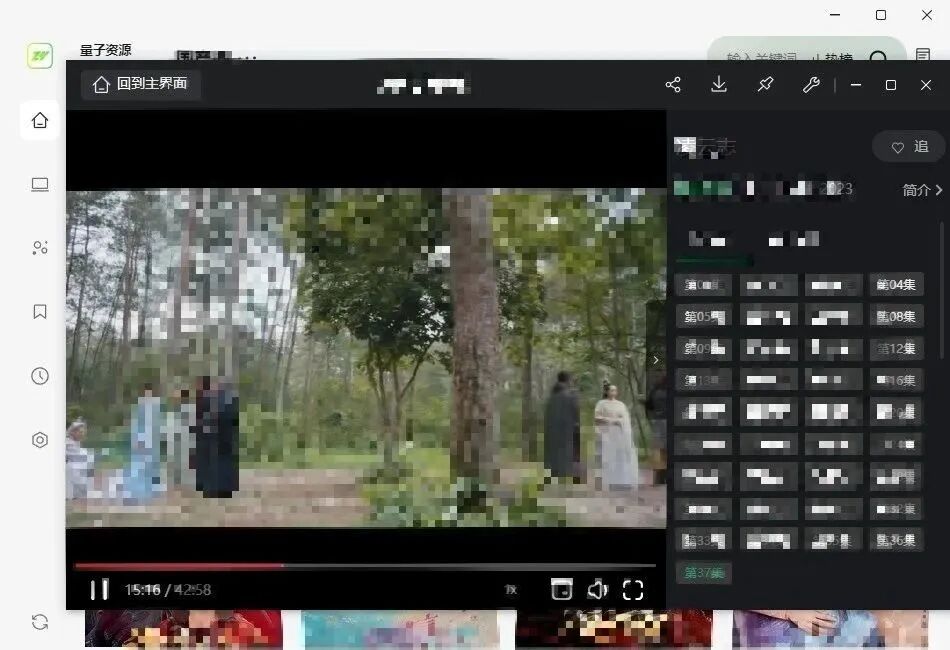Select episode 第08集
The height and width of the screenshot is (650, 950).
tap(896, 316)
